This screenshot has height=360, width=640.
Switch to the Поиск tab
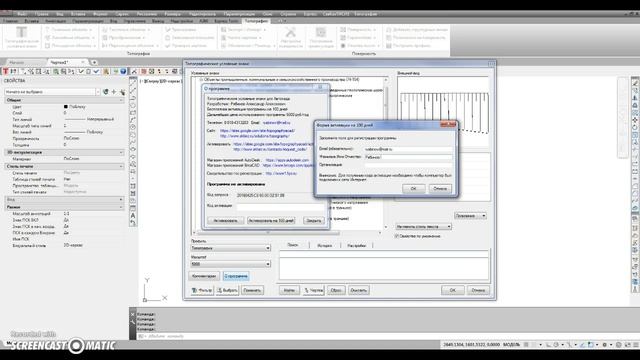[x=293, y=245]
